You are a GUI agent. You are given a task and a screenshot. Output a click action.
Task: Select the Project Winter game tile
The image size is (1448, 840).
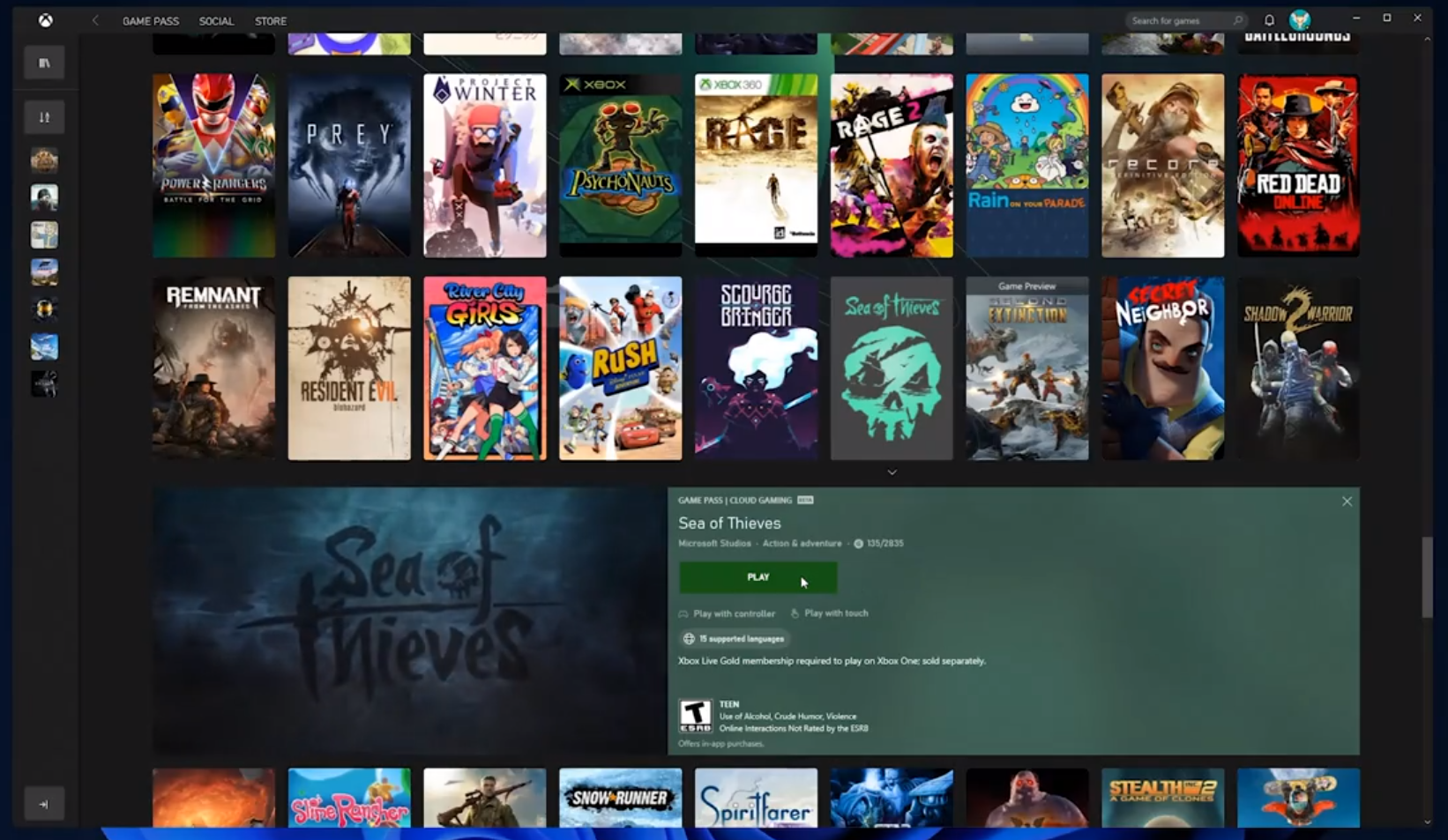pos(485,166)
